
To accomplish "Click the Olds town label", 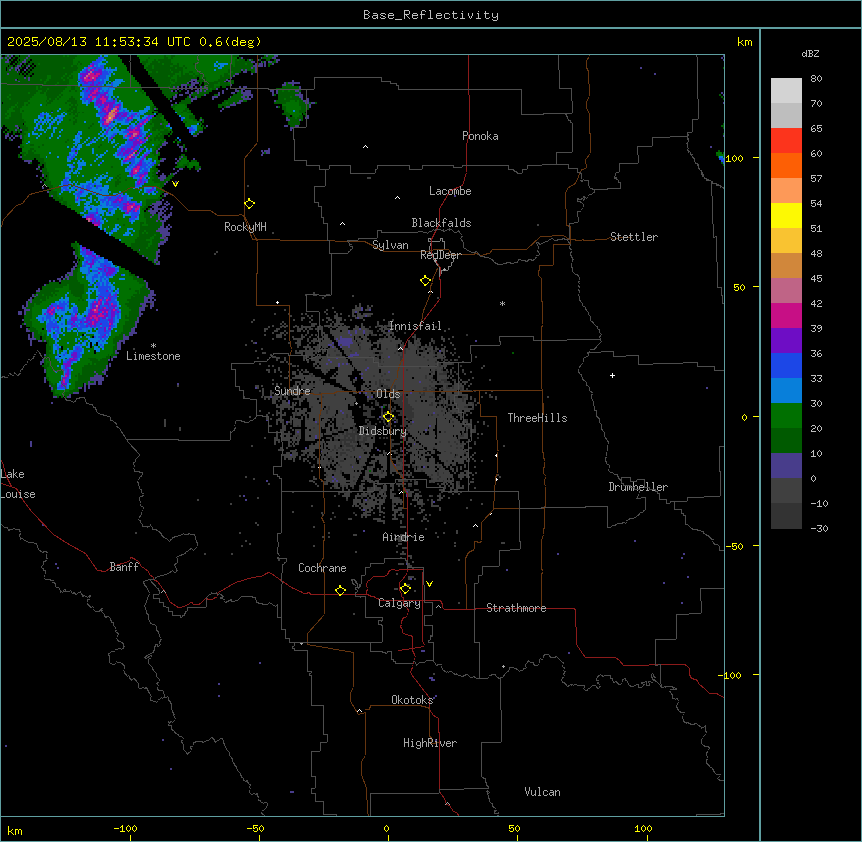I will tap(388, 394).
